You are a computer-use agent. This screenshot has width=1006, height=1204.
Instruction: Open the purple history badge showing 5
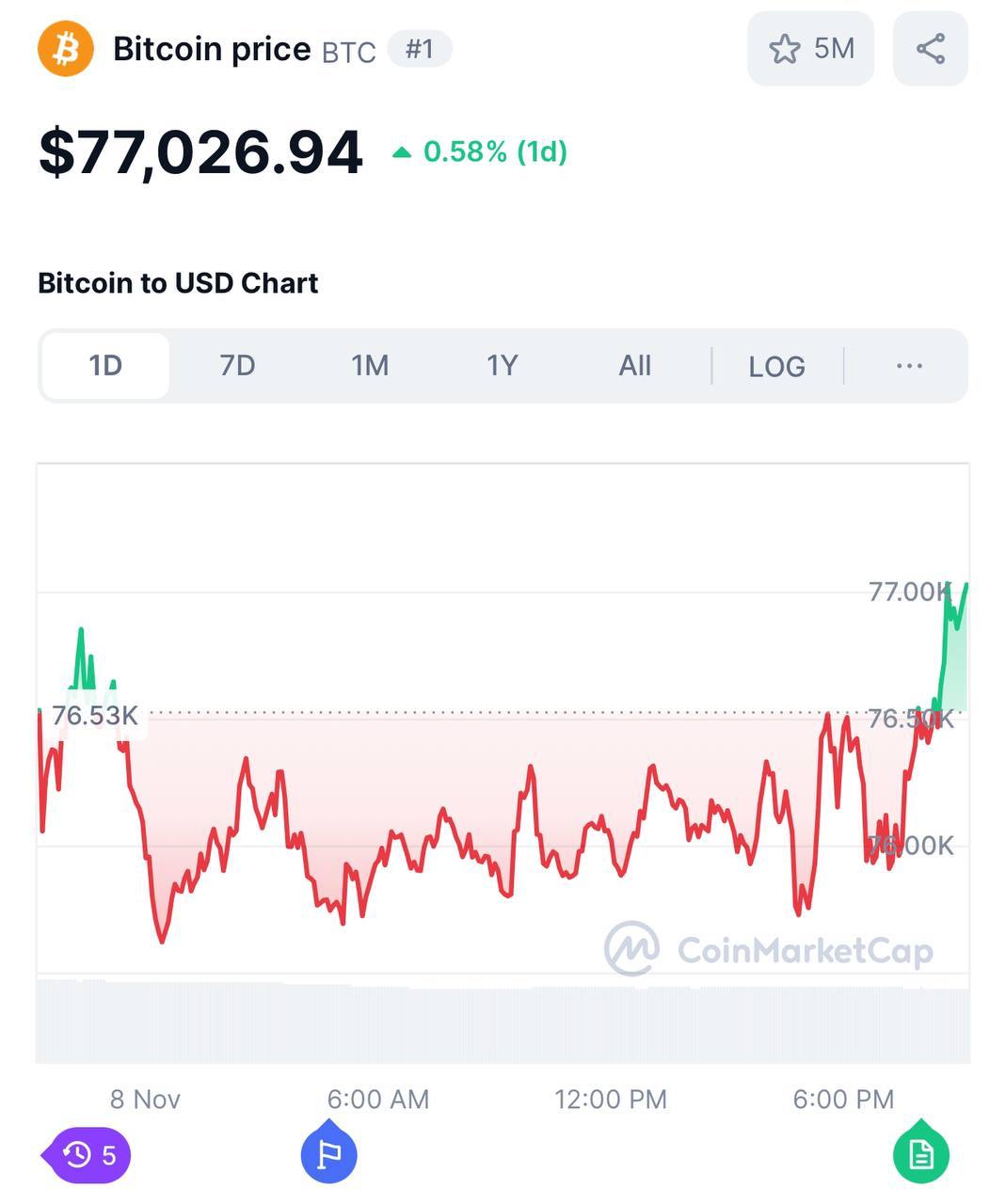coord(88,1154)
